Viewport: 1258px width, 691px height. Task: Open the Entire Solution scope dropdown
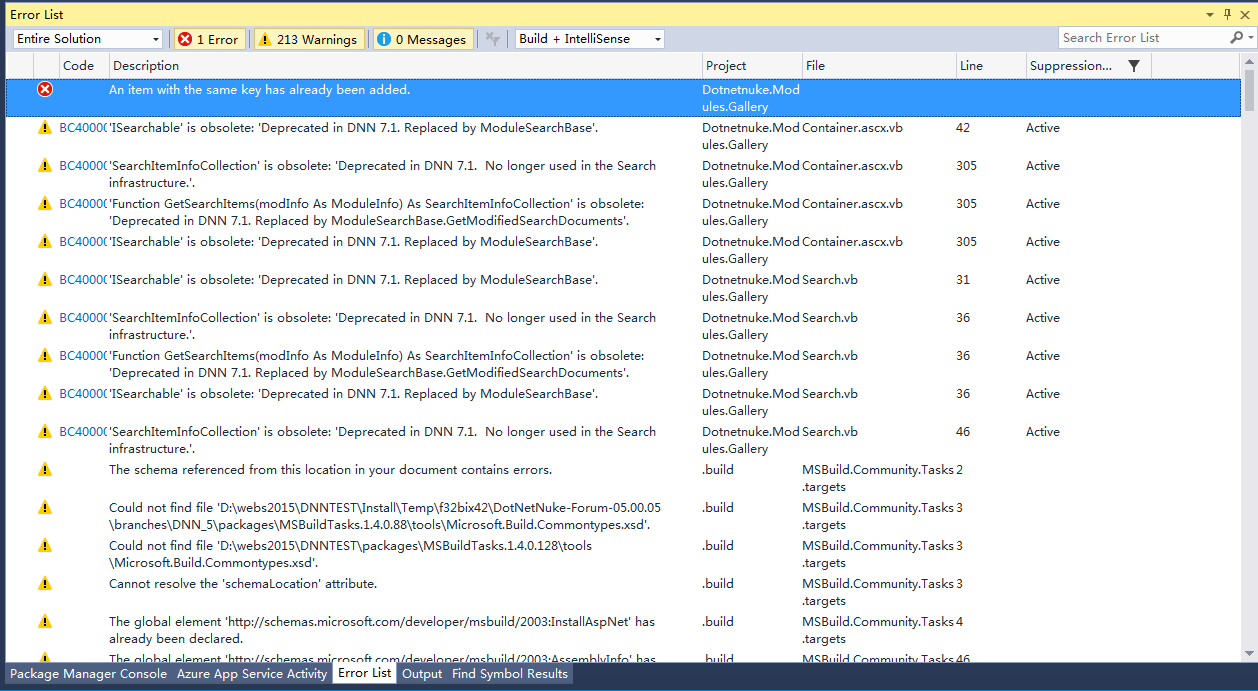pyautogui.click(x=89, y=39)
